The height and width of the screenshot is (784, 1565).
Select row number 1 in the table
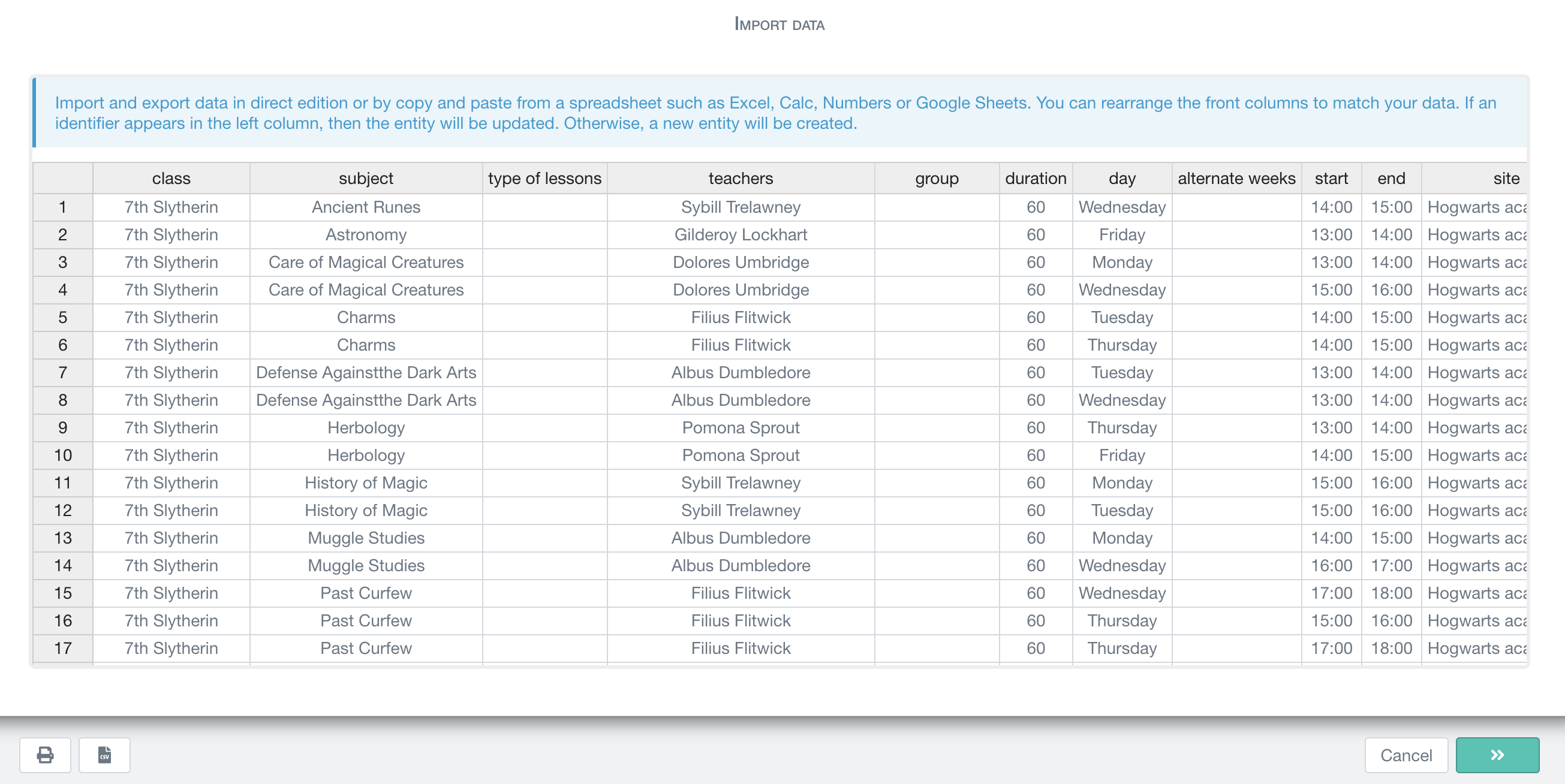(62, 206)
